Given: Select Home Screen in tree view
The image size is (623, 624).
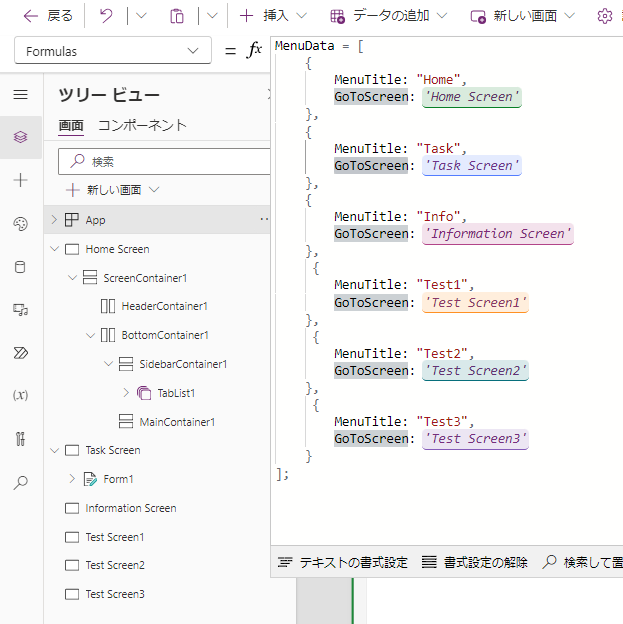Looking at the screenshot, I should (117, 249).
